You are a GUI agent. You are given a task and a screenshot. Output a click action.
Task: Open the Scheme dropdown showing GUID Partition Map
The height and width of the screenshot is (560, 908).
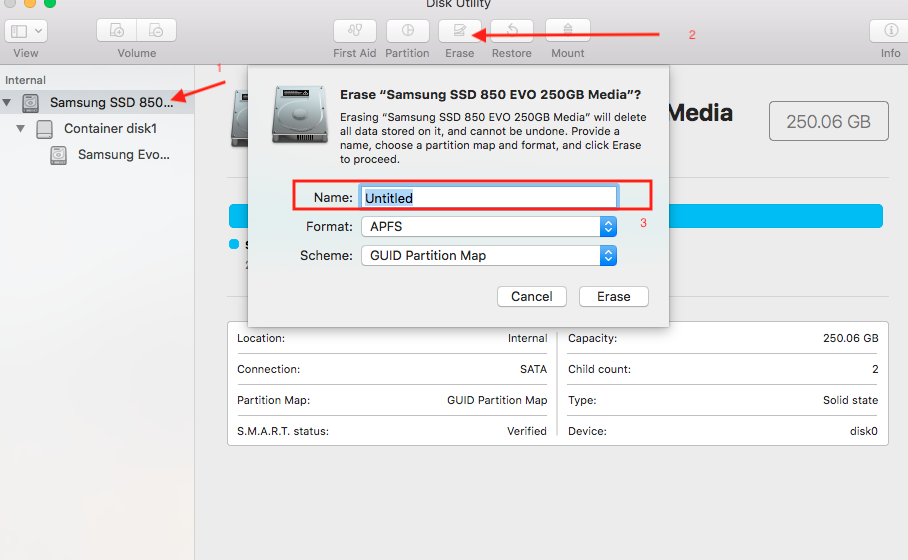(x=489, y=255)
